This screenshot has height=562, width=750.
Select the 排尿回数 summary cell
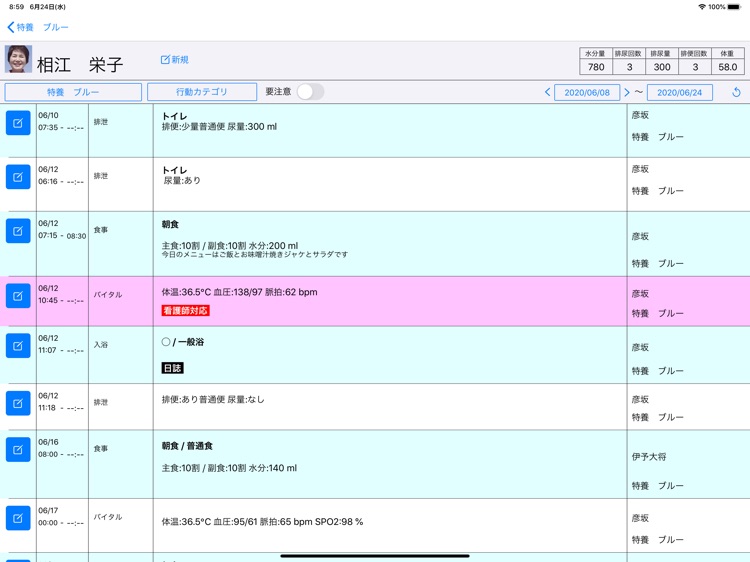(629, 61)
